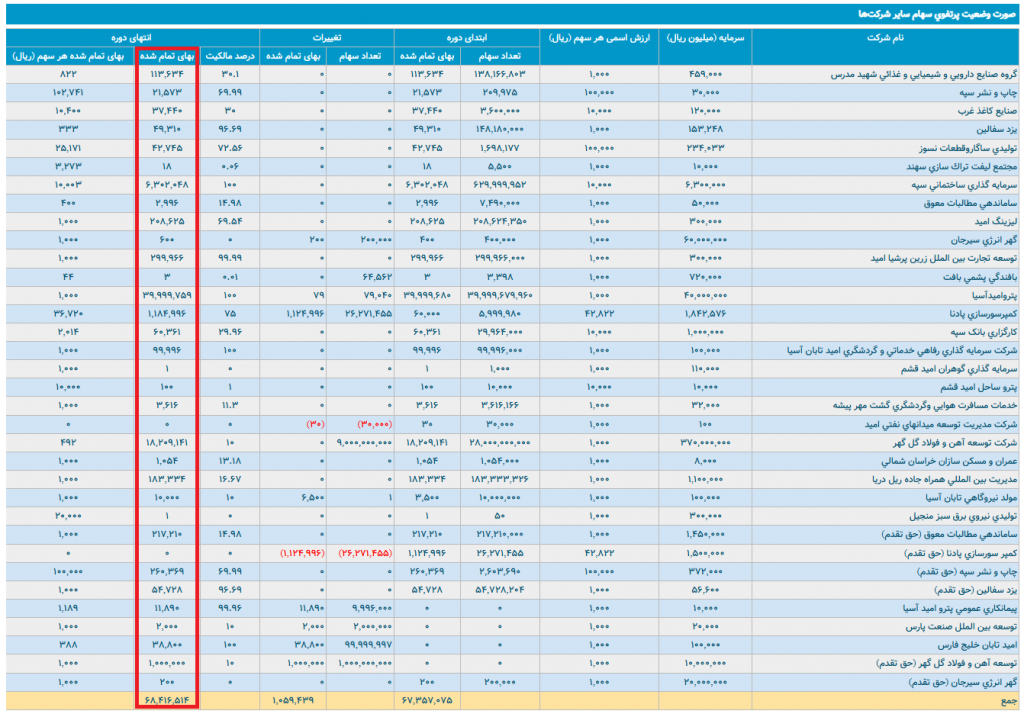Select company name 'تولیدی ساگاروقطعات نسوز'
Image resolution: width=1024 pixels, height=714 pixels.
[967, 148]
